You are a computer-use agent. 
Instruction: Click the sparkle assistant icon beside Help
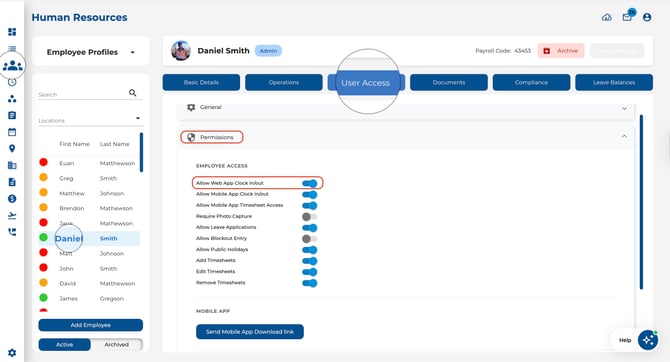click(x=648, y=340)
